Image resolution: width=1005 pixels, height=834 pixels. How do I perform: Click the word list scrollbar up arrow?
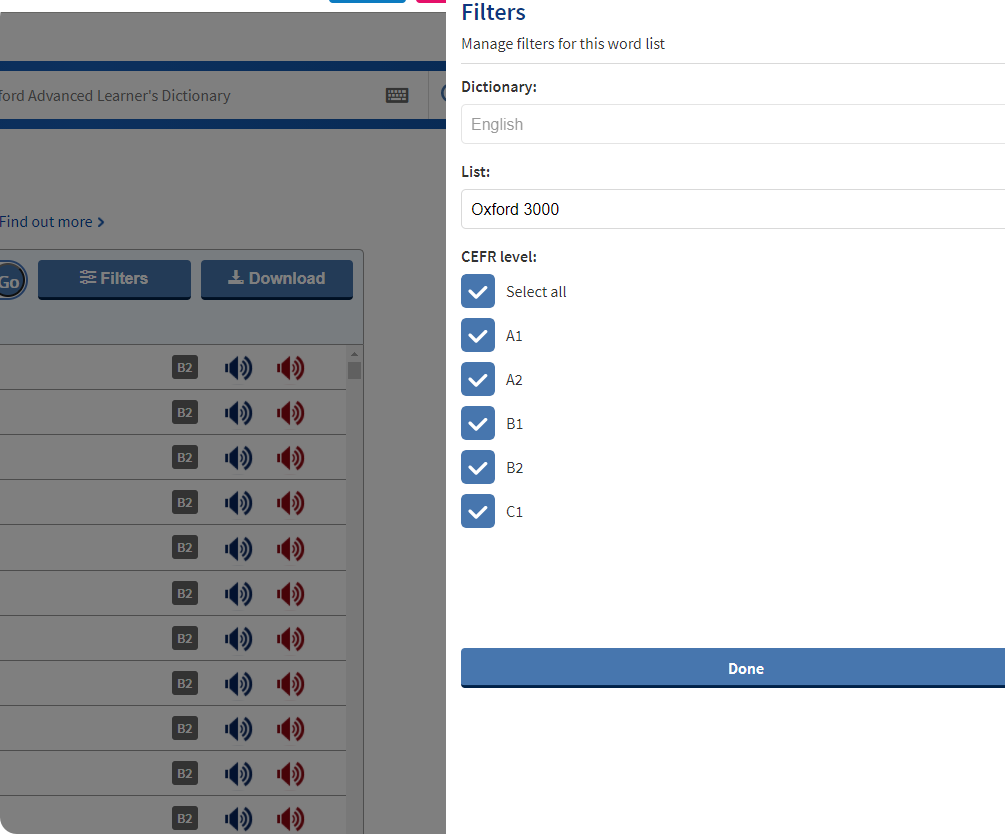pos(354,354)
